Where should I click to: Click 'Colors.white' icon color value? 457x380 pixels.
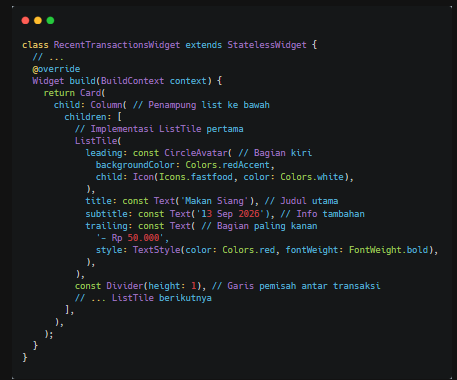coord(312,177)
